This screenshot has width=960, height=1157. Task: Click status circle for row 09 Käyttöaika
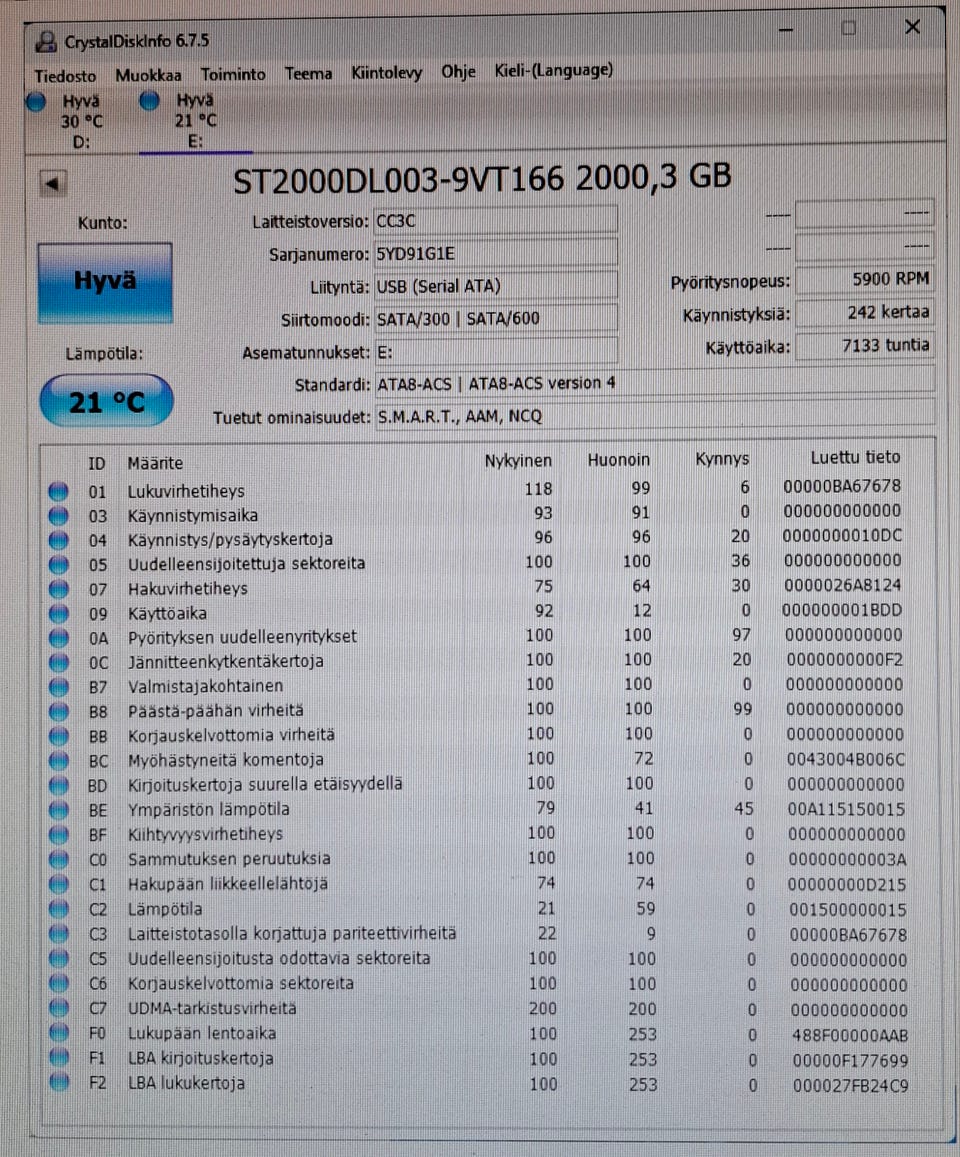[58, 612]
